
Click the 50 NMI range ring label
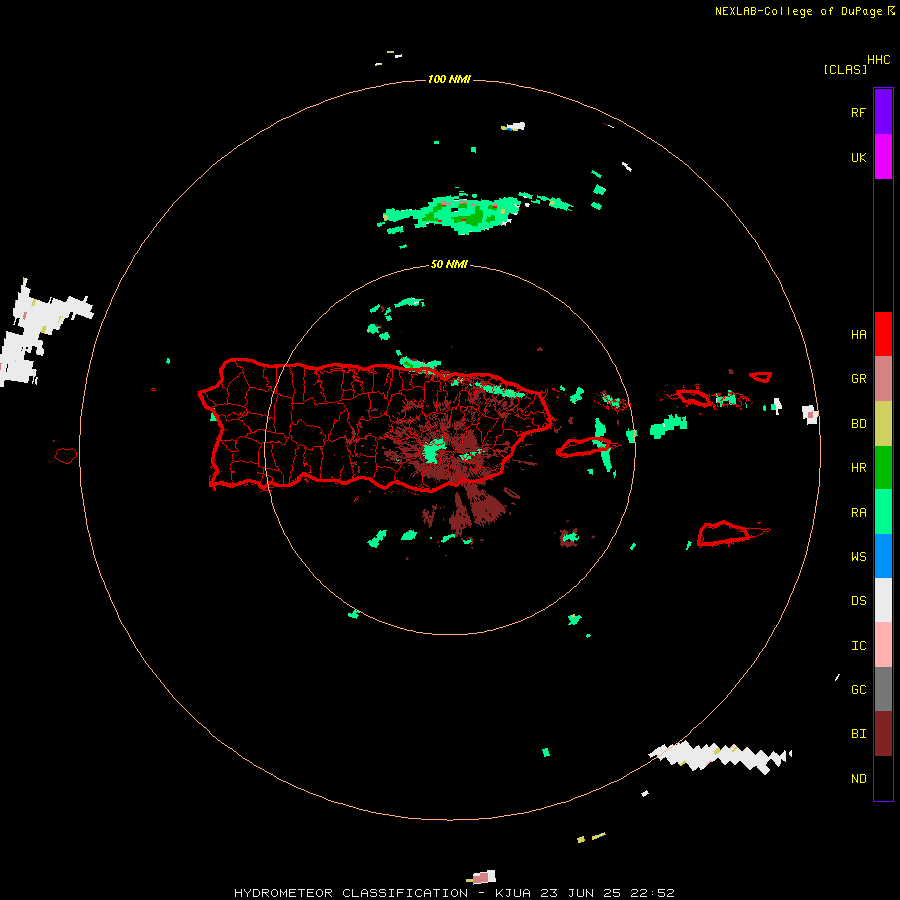point(449,264)
